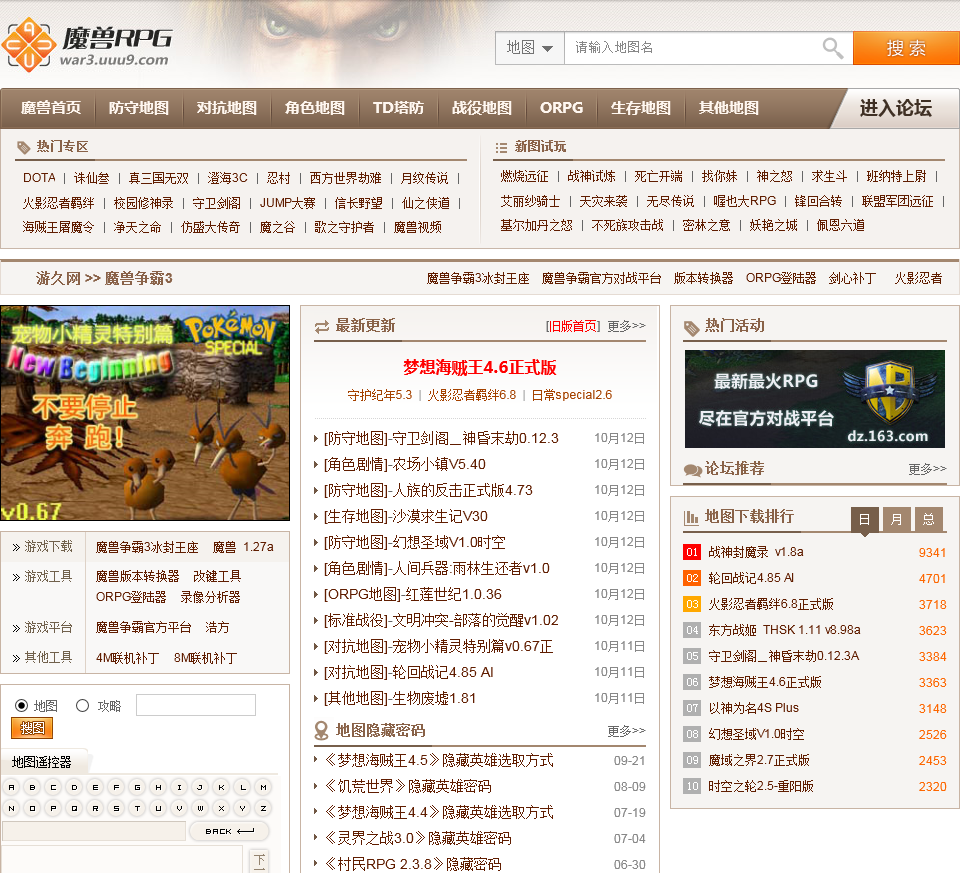Viewport: 960px width, 873px height.
Task: Click the tag icon beside 热门专区
Action: coord(24,148)
